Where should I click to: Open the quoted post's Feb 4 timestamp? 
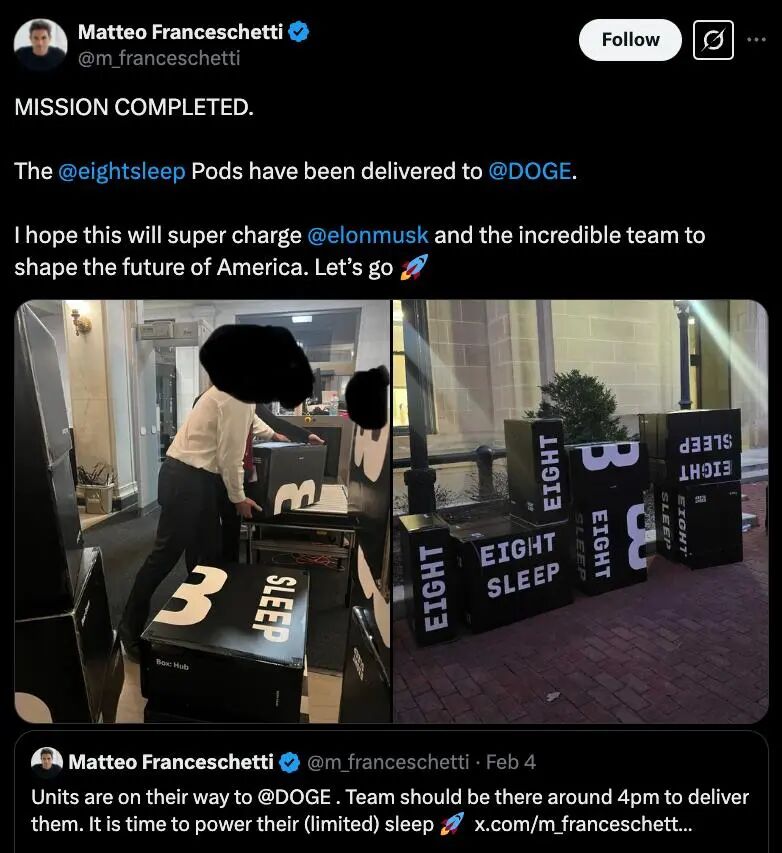[510, 762]
